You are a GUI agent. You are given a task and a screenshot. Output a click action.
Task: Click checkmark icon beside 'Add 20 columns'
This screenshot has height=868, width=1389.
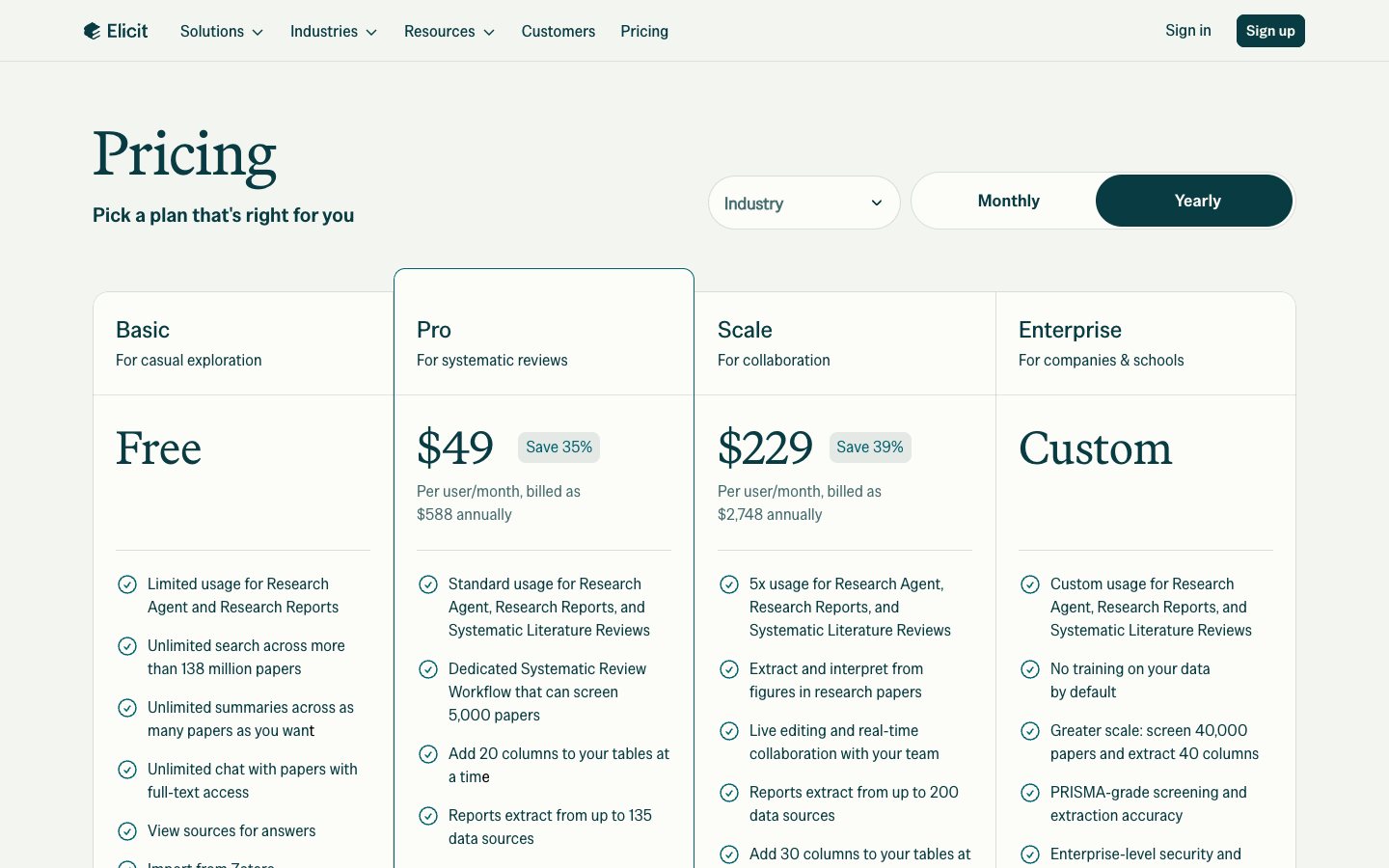[x=427, y=754]
